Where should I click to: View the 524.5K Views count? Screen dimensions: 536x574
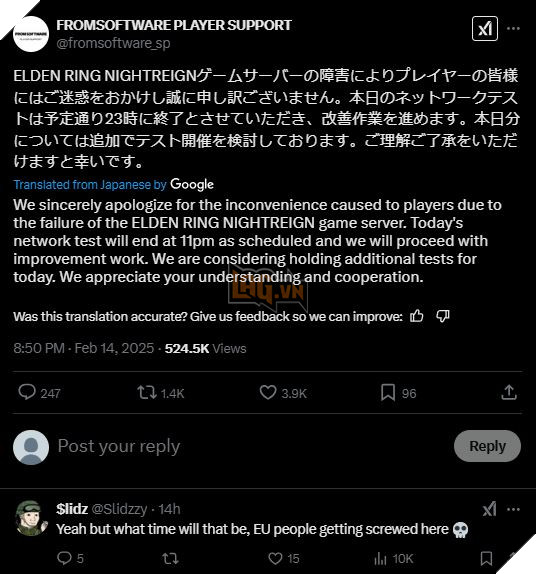[x=205, y=348]
